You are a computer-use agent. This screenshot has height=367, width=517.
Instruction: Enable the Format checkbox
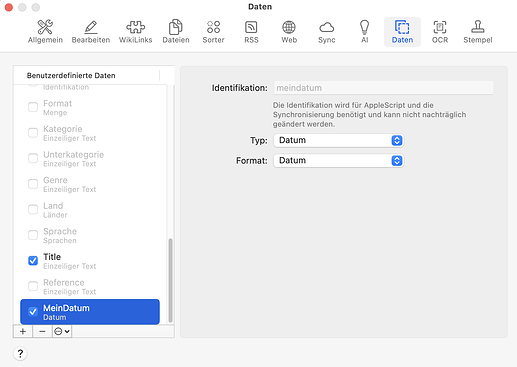(33, 107)
